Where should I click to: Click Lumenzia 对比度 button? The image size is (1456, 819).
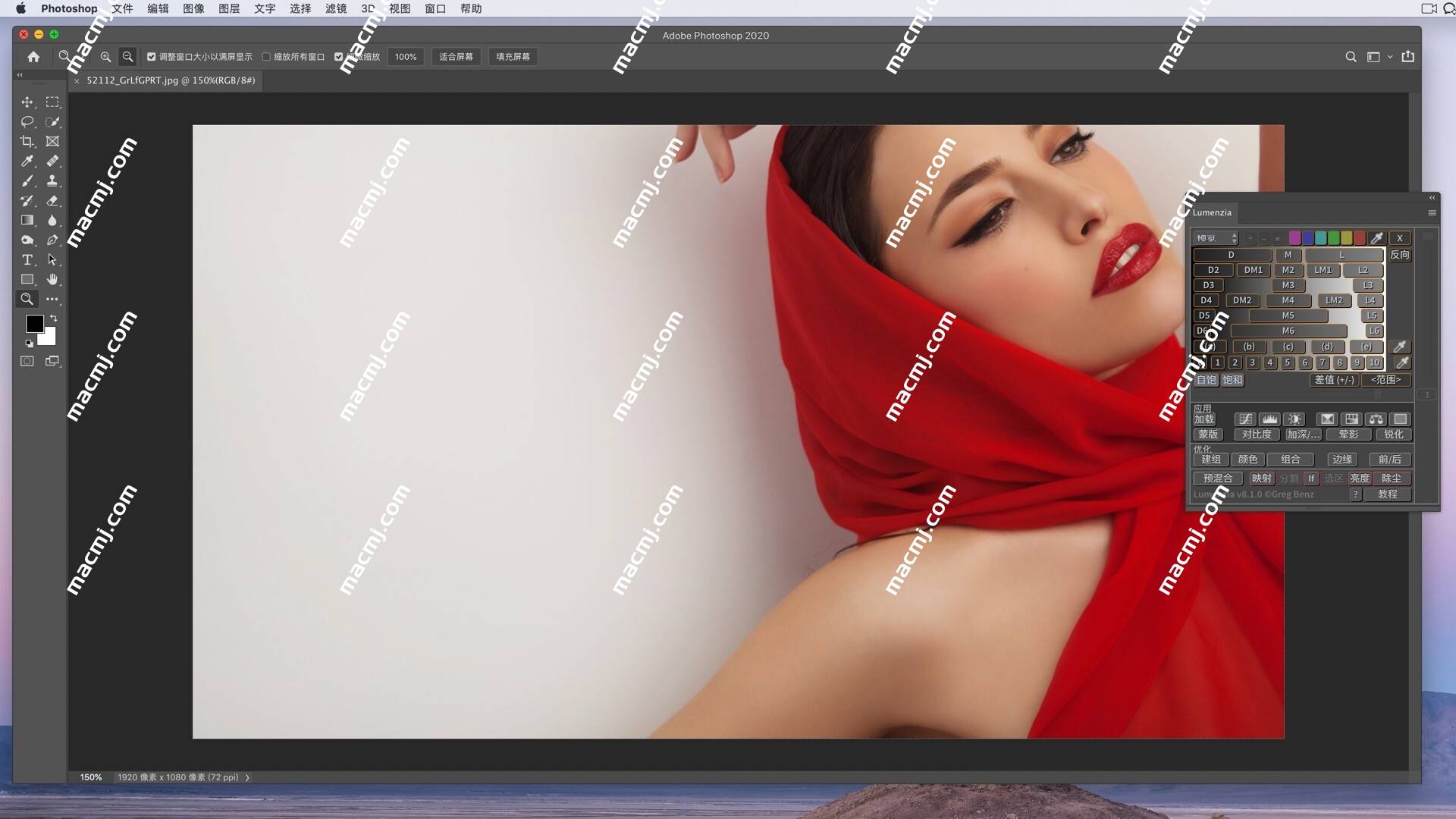coord(1257,435)
